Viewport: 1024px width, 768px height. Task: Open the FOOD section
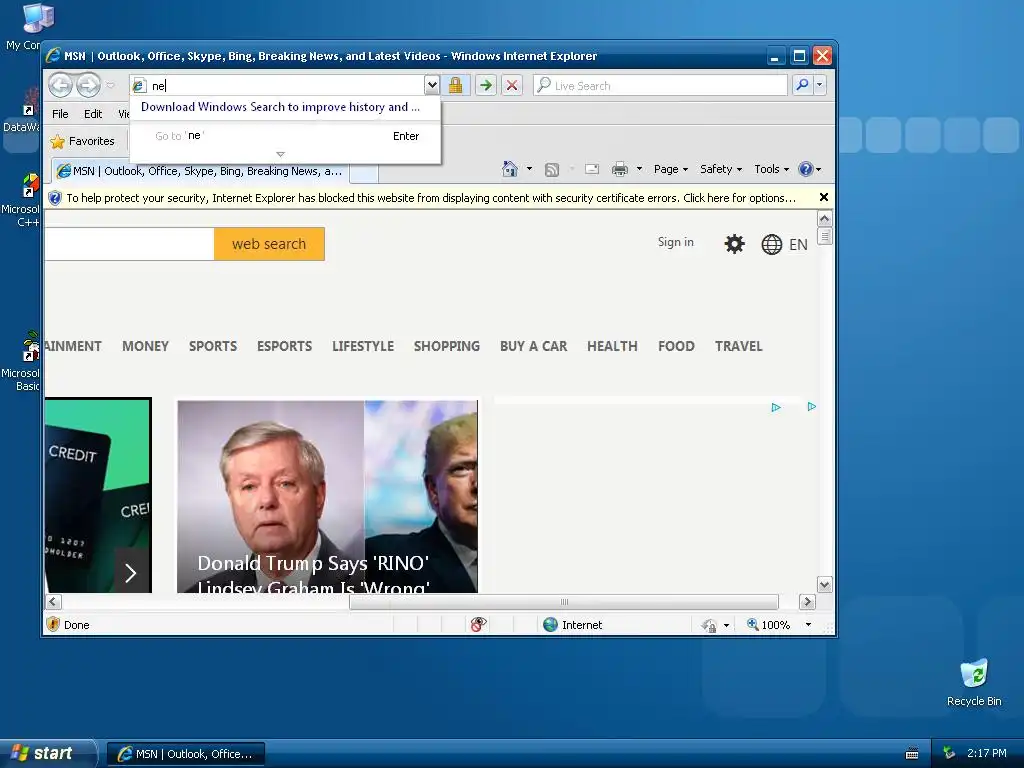click(676, 346)
